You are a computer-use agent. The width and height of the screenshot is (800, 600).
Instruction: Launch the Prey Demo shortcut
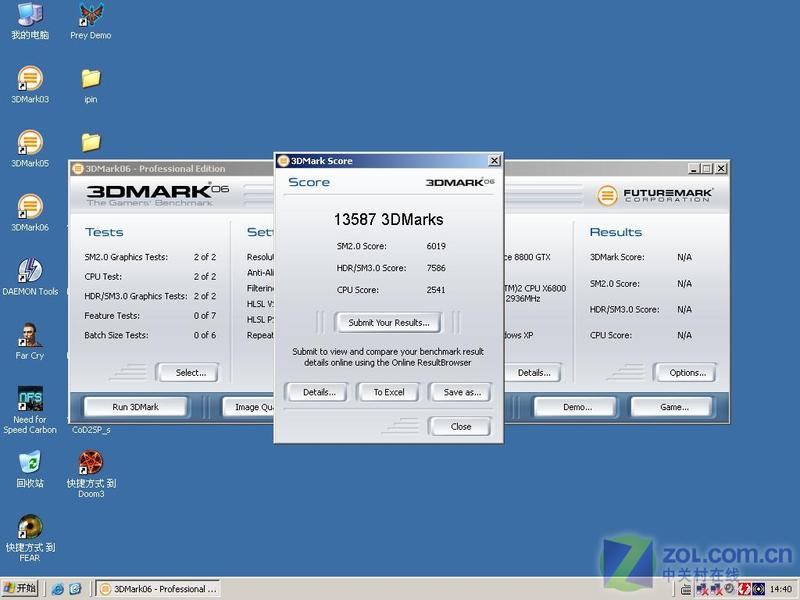click(x=91, y=20)
